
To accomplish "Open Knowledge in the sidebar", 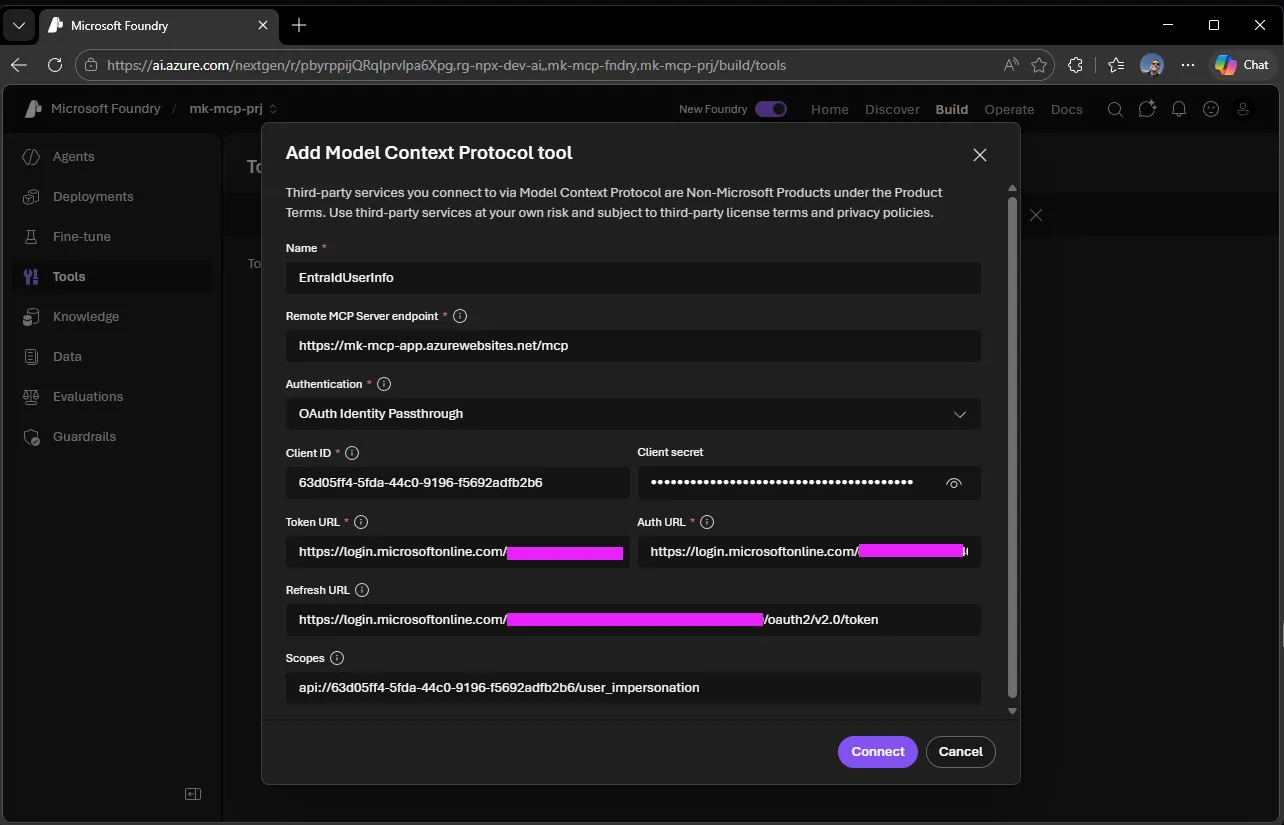I will [112, 317].
